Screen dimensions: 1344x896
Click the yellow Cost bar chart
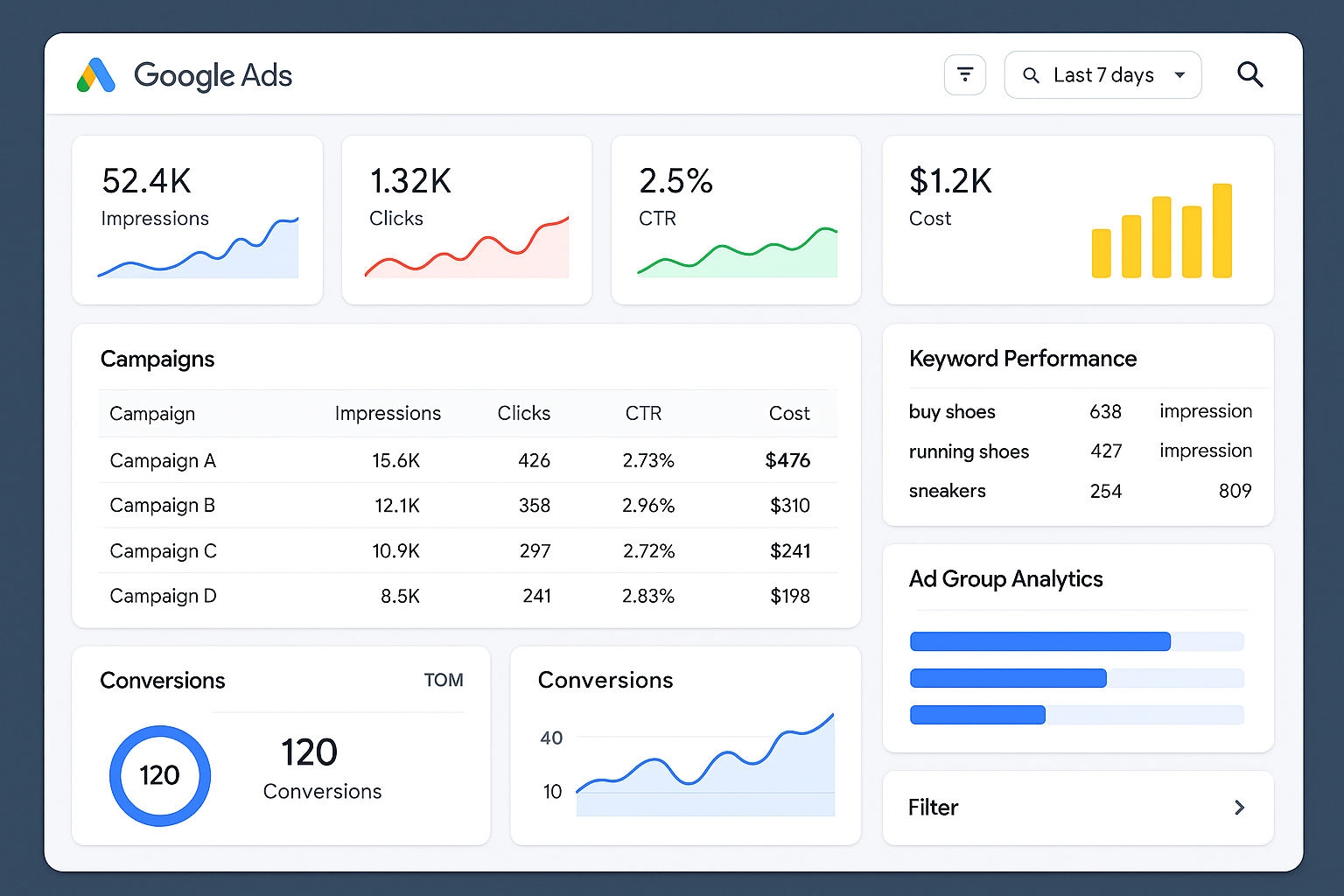coord(1161,232)
